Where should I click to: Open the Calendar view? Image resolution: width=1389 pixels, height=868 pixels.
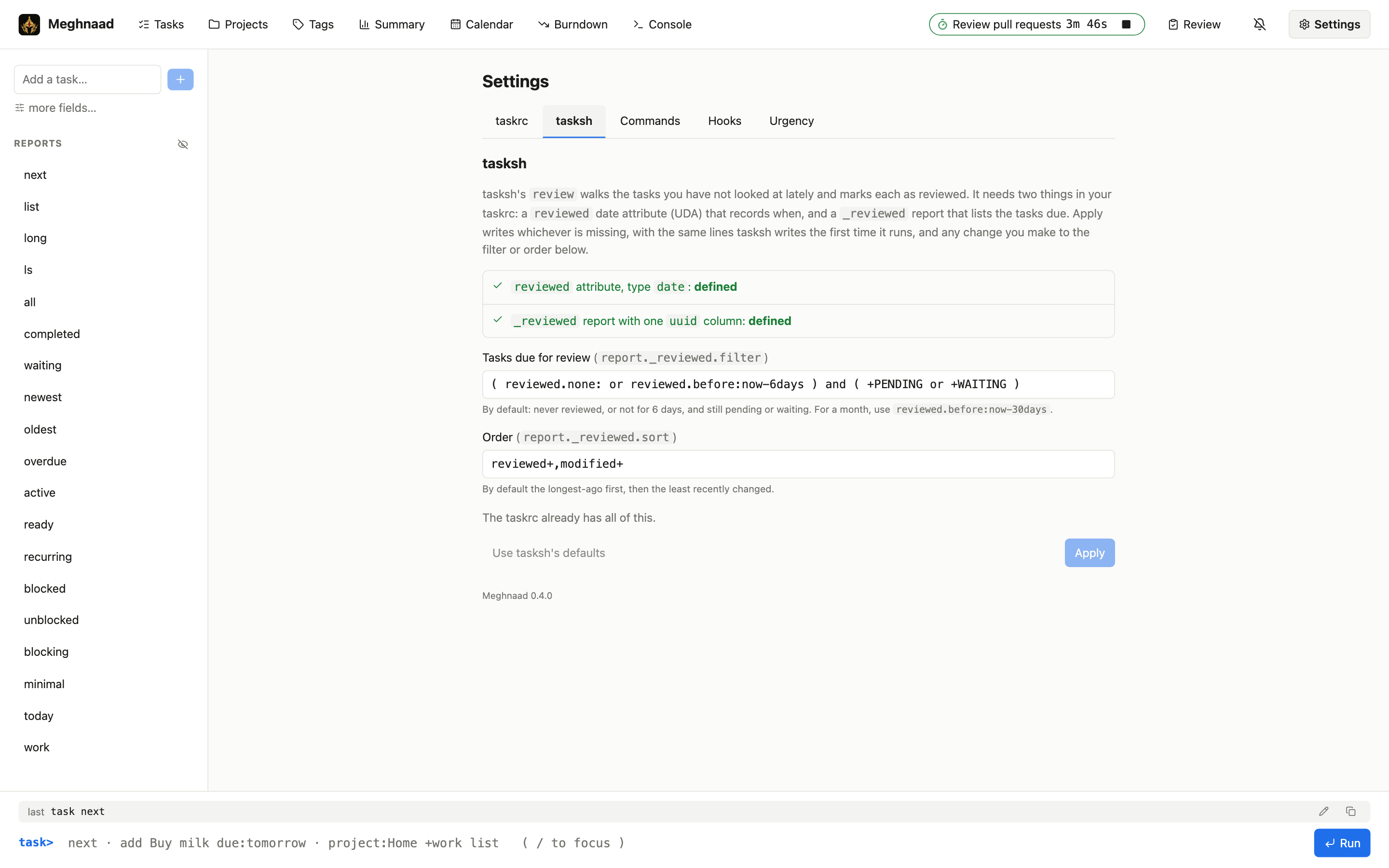point(481,24)
